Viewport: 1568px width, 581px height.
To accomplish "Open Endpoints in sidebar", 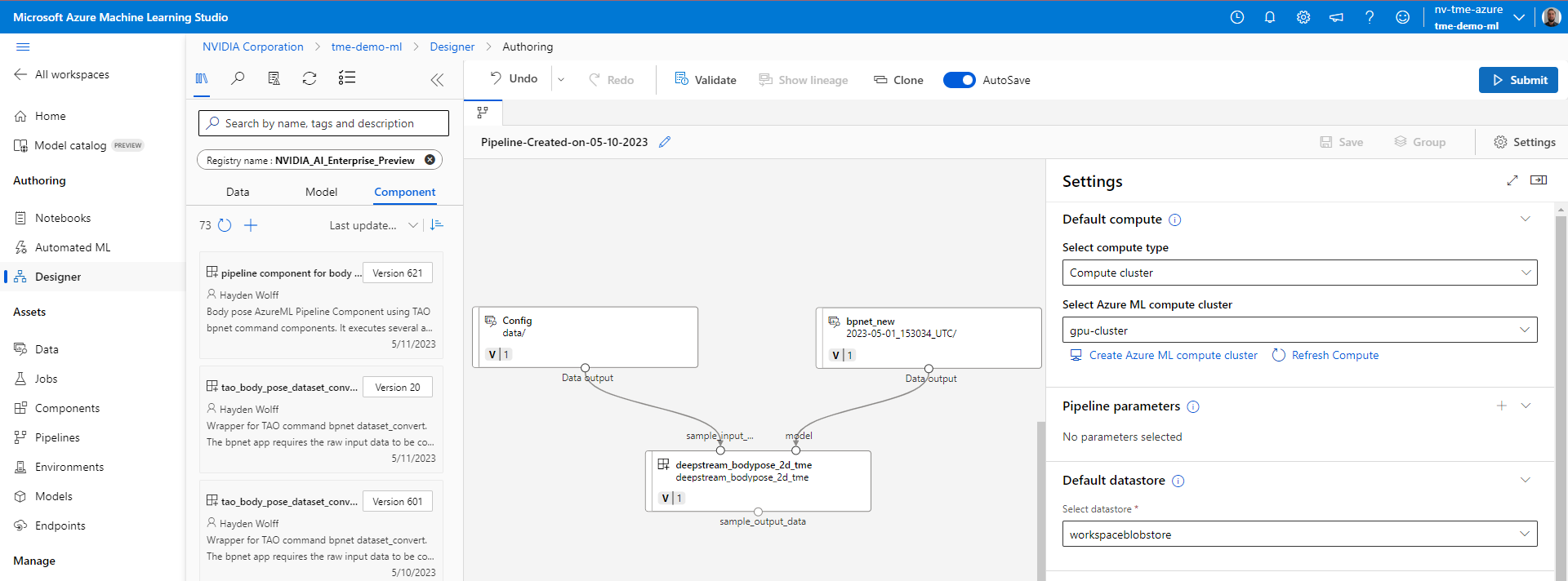I will click(60, 526).
